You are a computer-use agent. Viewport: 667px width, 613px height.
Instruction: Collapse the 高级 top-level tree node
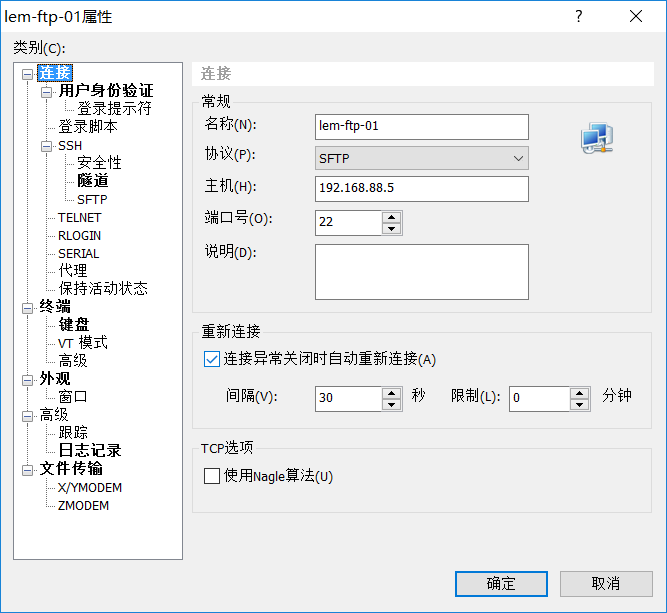(x=27, y=416)
